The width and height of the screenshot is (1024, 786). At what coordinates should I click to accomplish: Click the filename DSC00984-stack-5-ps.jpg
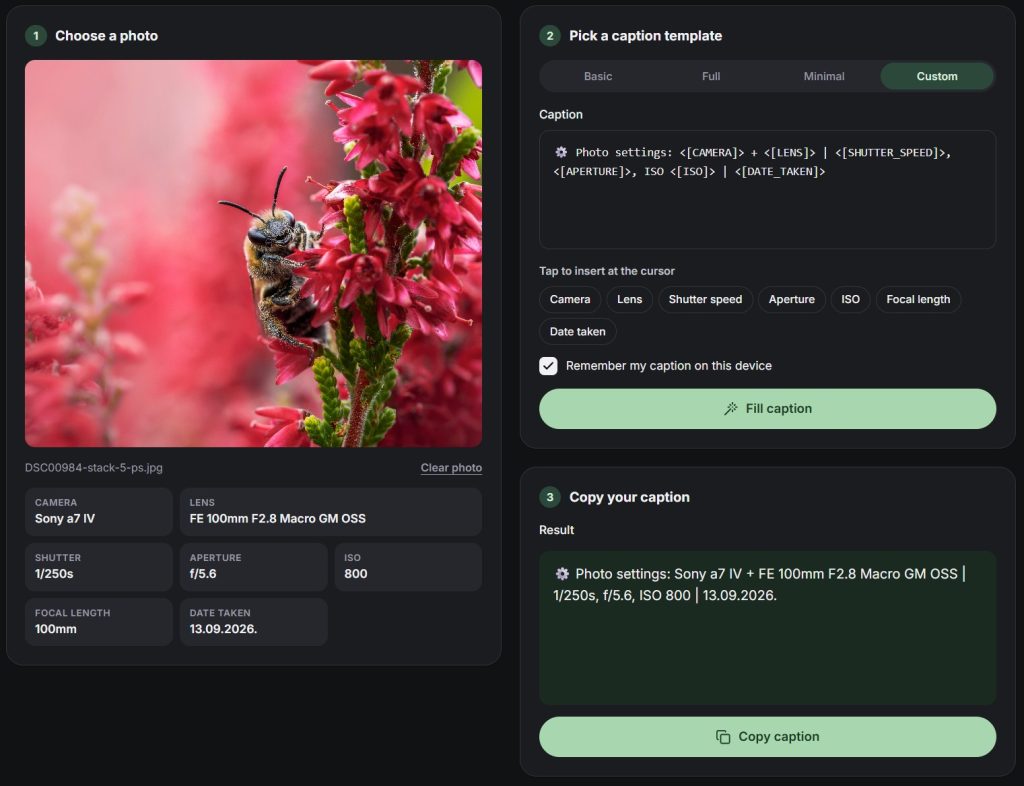(93, 467)
